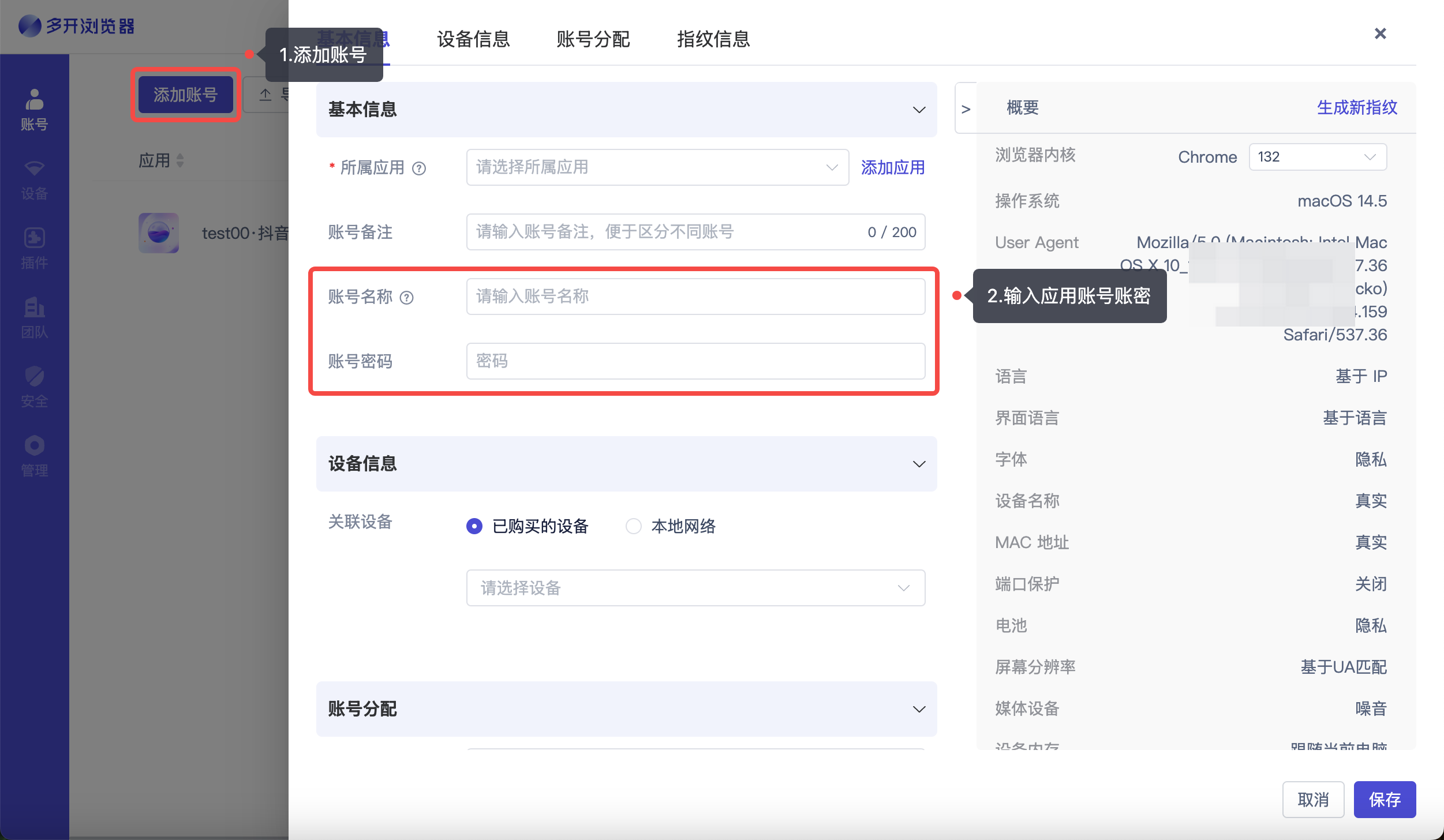Viewport: 1444px width, 840px height.
Task: Switch to the 指纹信息 tab
Action: click(x=713, y=39)
